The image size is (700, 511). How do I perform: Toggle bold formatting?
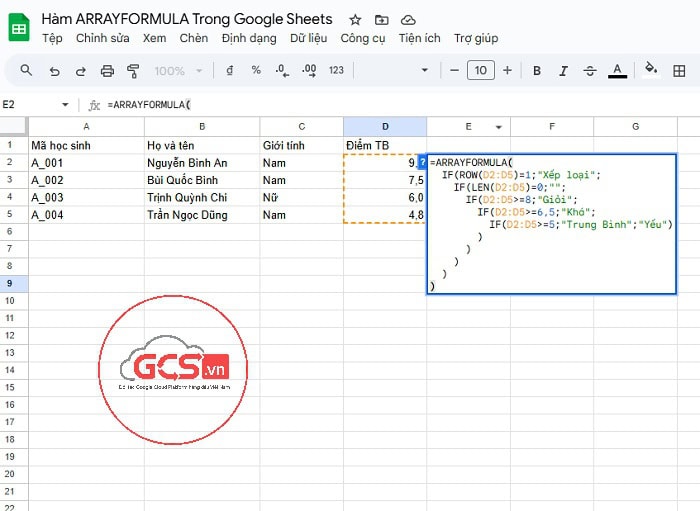(537, 71)
